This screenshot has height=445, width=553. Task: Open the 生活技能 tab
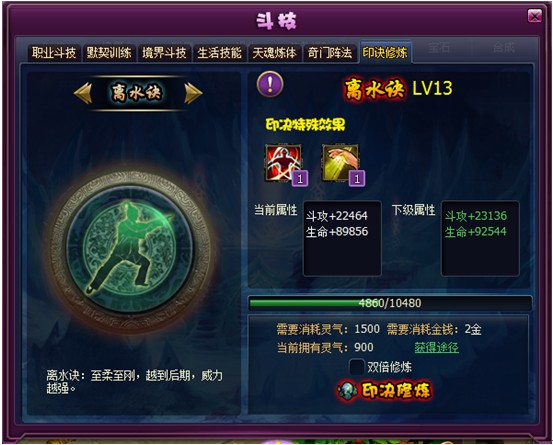coord(219,53)
